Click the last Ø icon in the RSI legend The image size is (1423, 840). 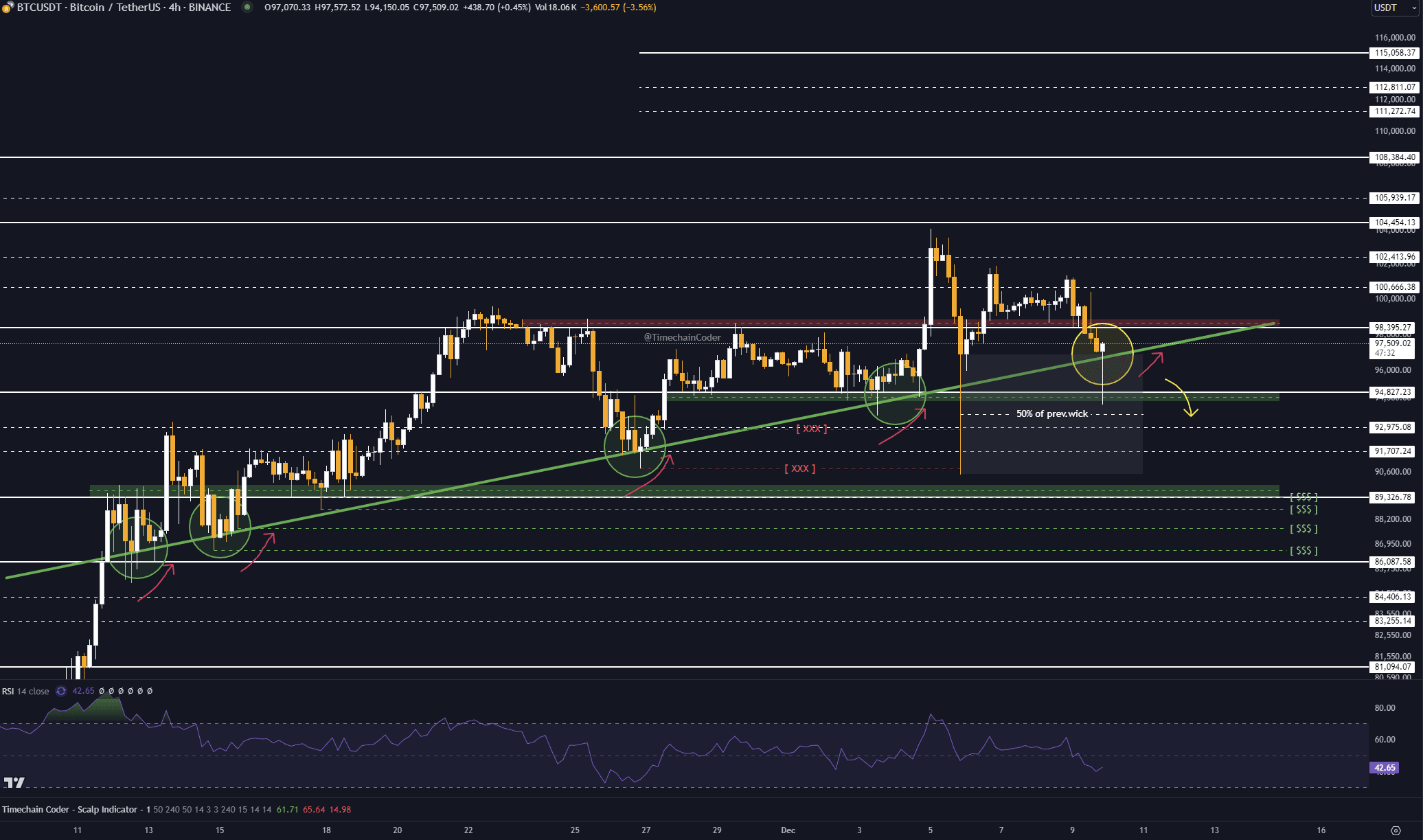click(x=149, y=691)
